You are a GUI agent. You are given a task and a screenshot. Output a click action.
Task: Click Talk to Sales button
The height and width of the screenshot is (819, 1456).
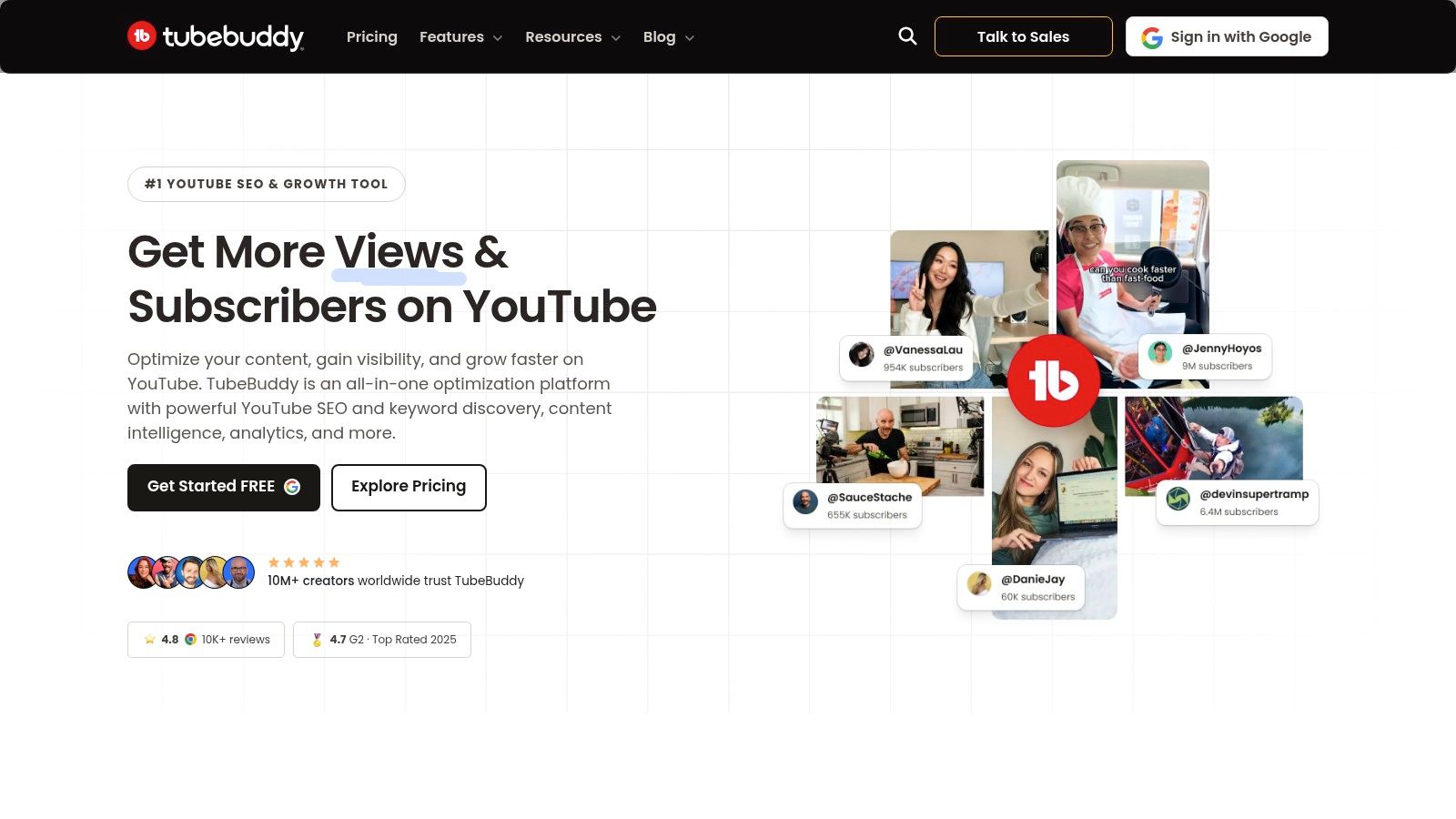[x=1024, y=36]
